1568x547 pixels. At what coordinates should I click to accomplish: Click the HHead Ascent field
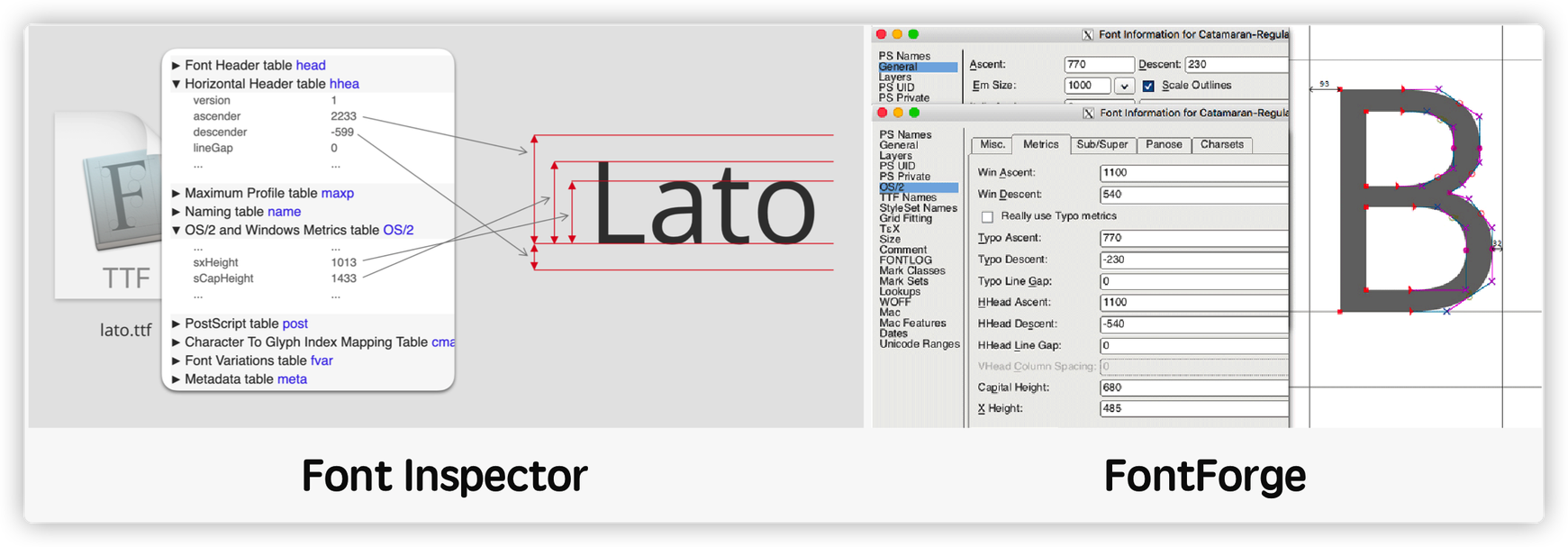[x=1194, y=302]
